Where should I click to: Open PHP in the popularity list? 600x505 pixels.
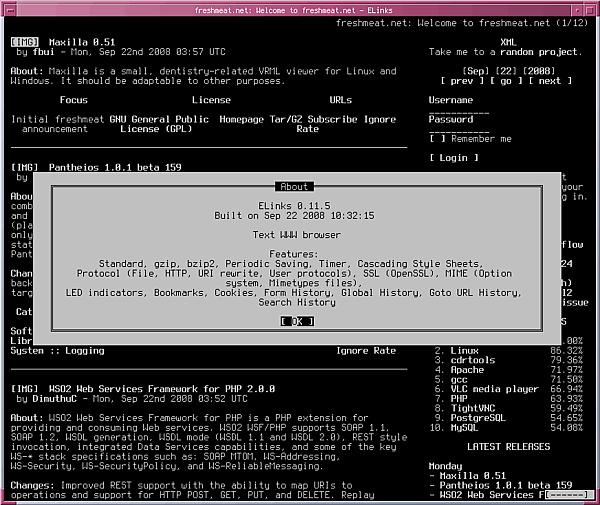[x=459, y=399]
